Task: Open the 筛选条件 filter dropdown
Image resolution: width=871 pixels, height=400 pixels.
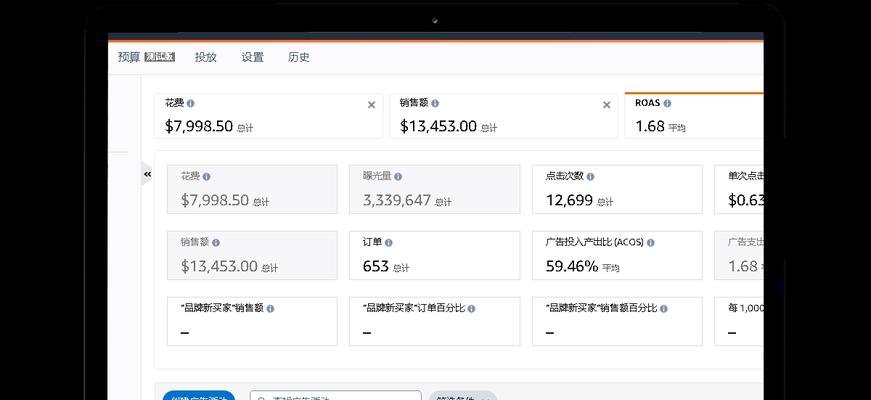Action: pos(462,396)
